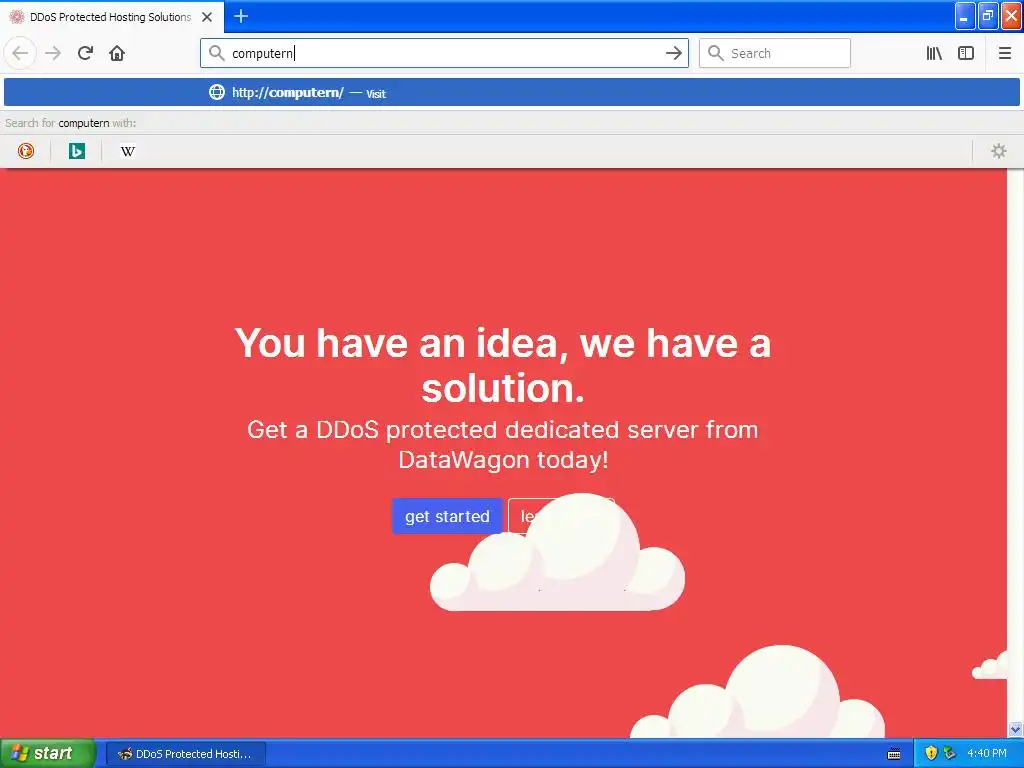This screenshot has width=1024, height=768.
Task: Click the 4:40 PM clock
Action: click(x=987, y=753)
